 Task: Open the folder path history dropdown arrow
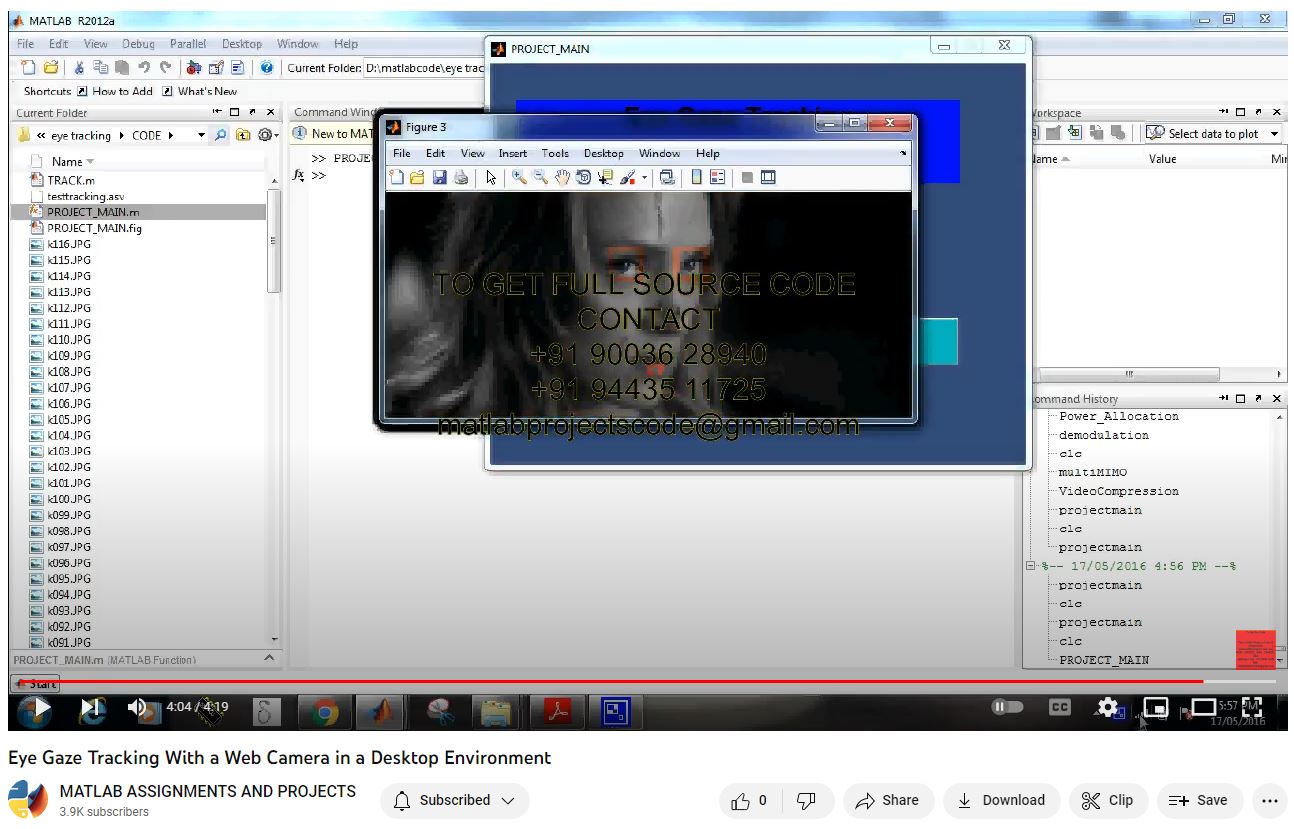201,135
